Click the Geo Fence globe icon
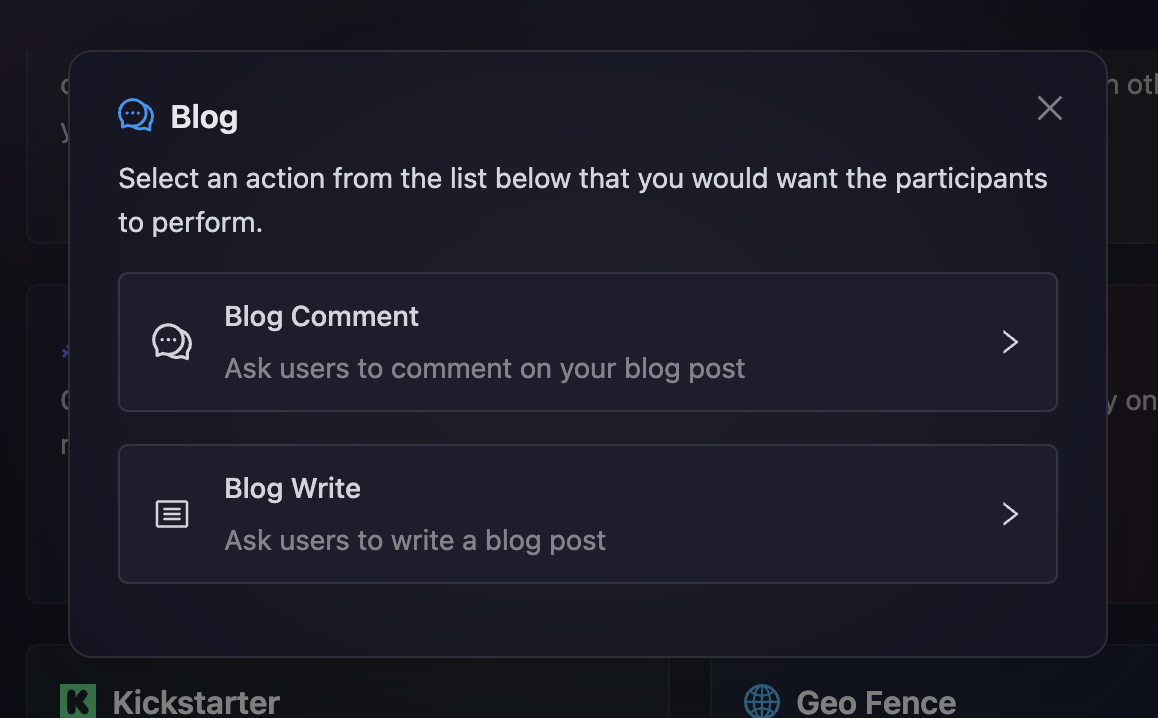Viewport: 1158px width, 718px height. pos(762,701)
